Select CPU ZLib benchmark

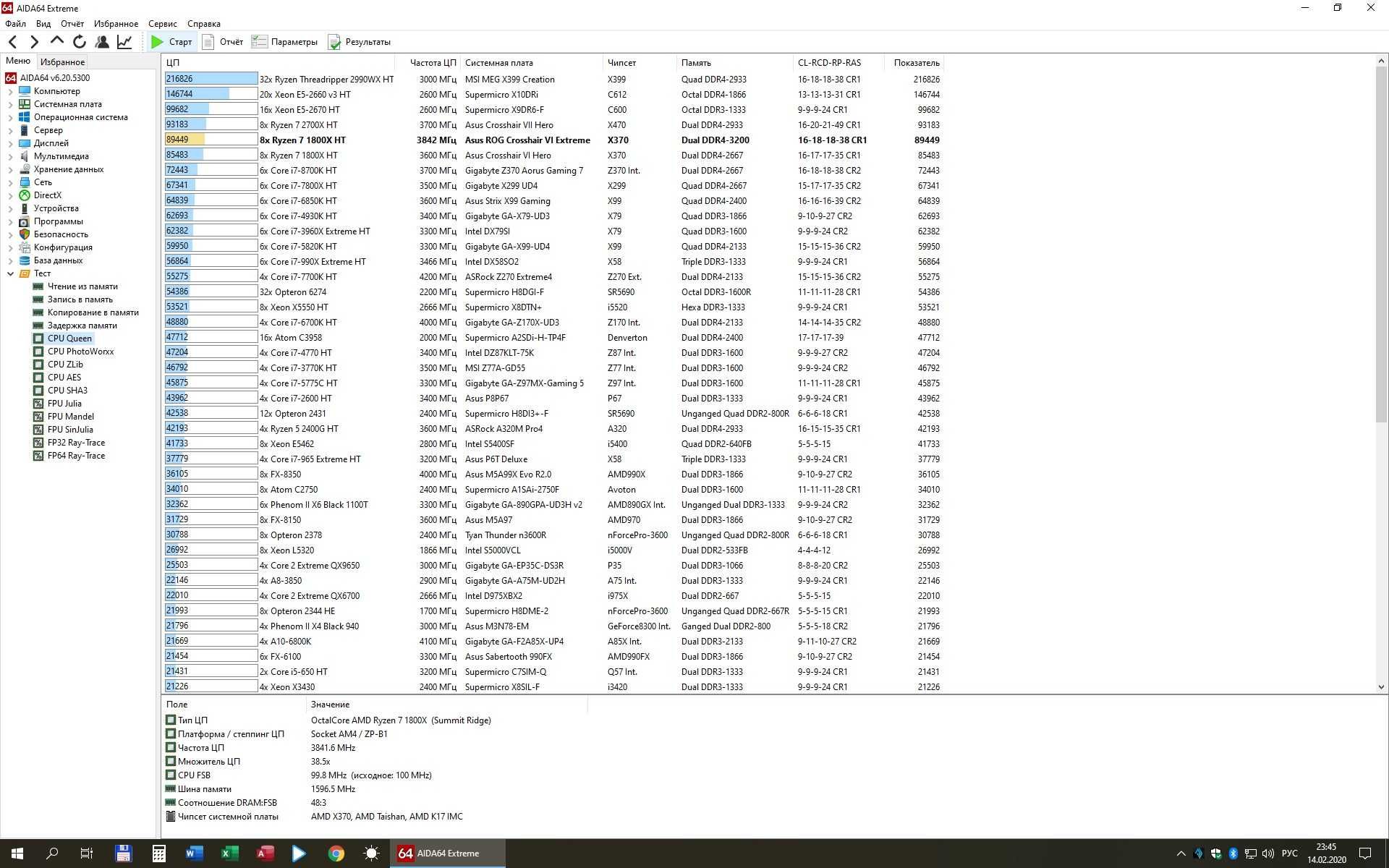click(x=65, y=365)
